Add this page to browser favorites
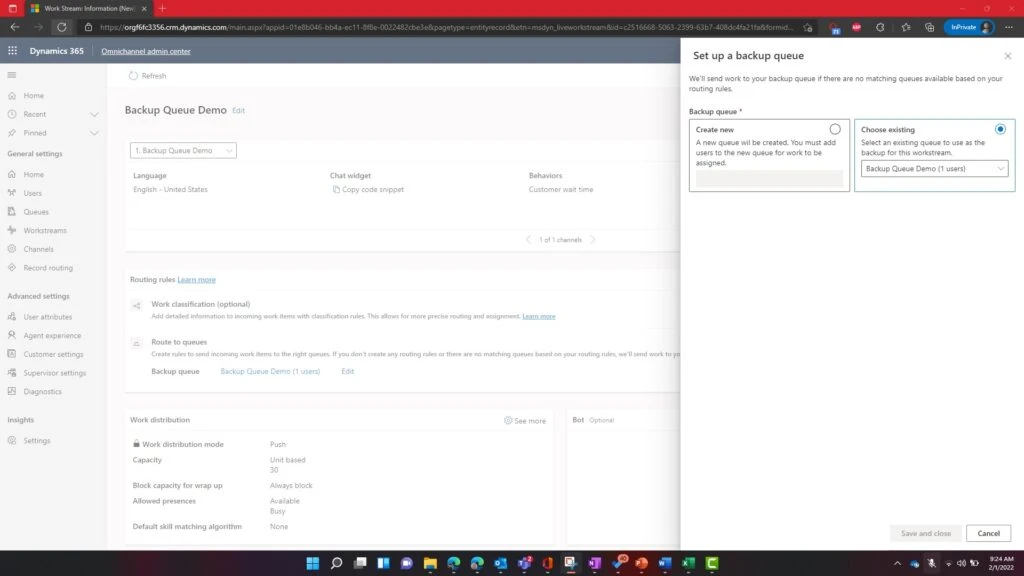 click(x=808, y=27)
